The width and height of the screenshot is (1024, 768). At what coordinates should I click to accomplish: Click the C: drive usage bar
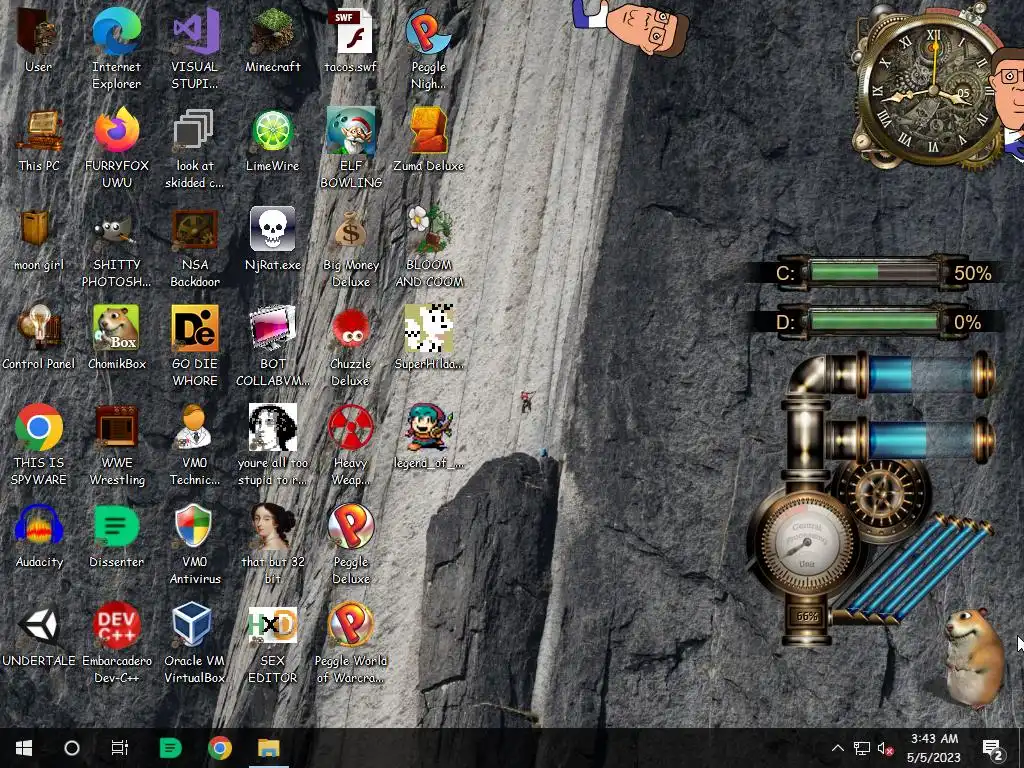[x=875, y=272]
